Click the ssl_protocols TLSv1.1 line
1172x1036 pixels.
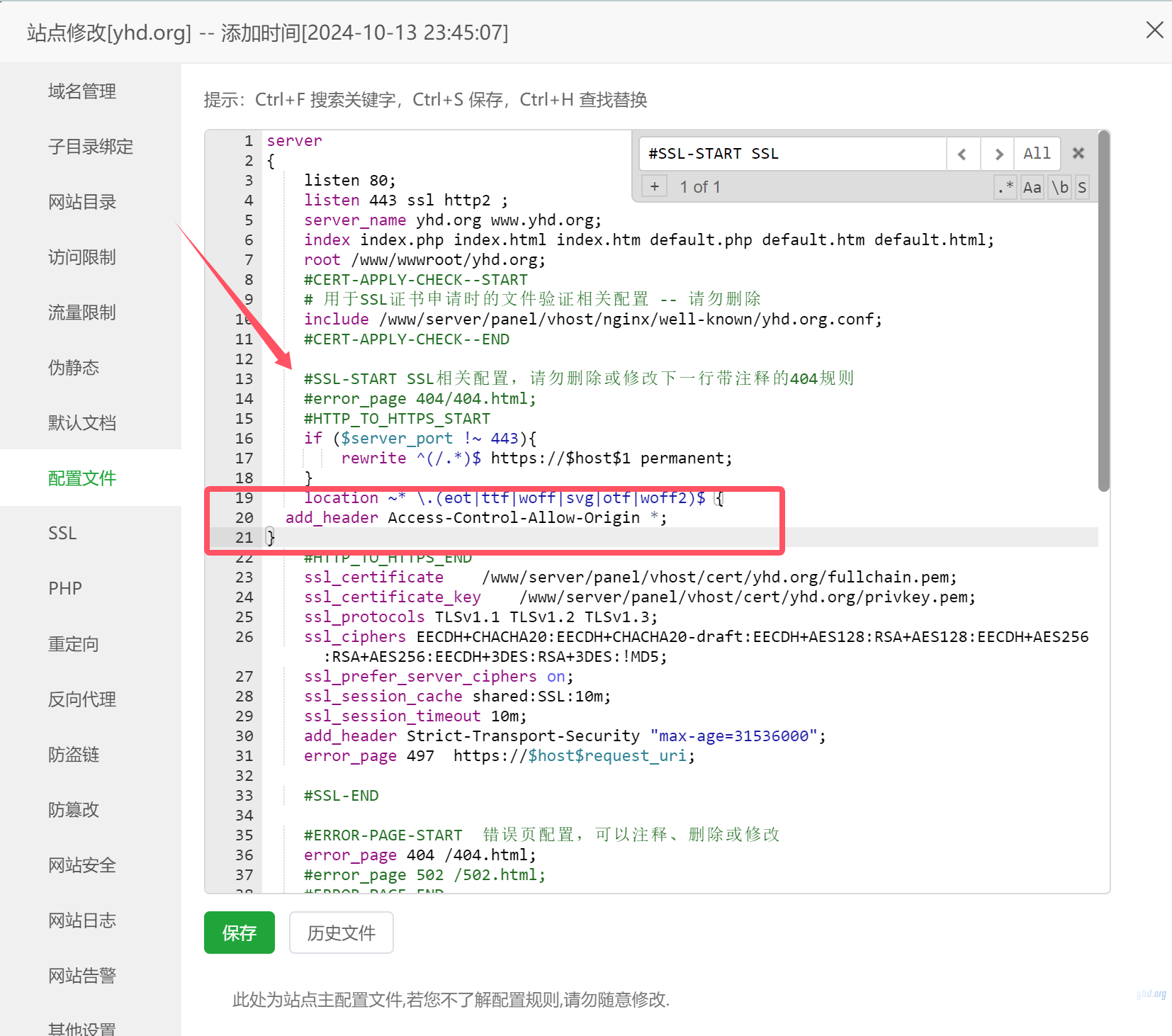pos(481,617)
